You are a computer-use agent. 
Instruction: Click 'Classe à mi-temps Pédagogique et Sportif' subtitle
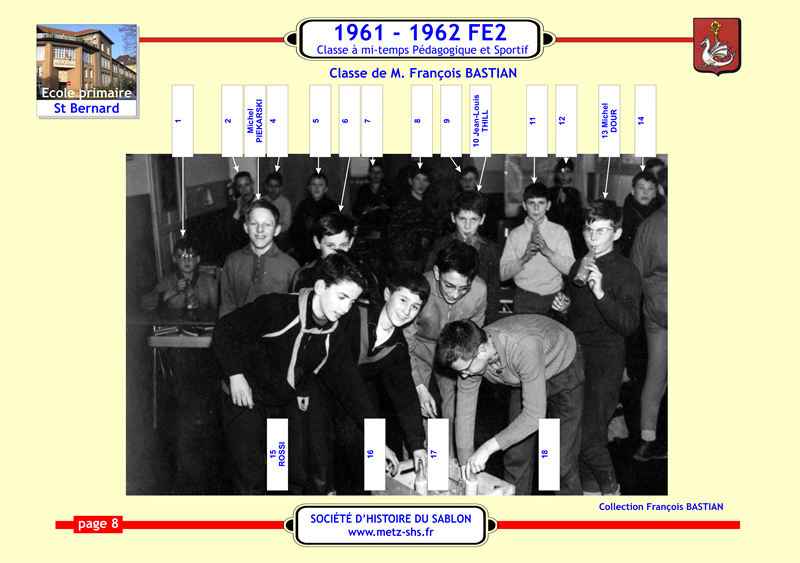pyautogui.click(x=422, y=50)
